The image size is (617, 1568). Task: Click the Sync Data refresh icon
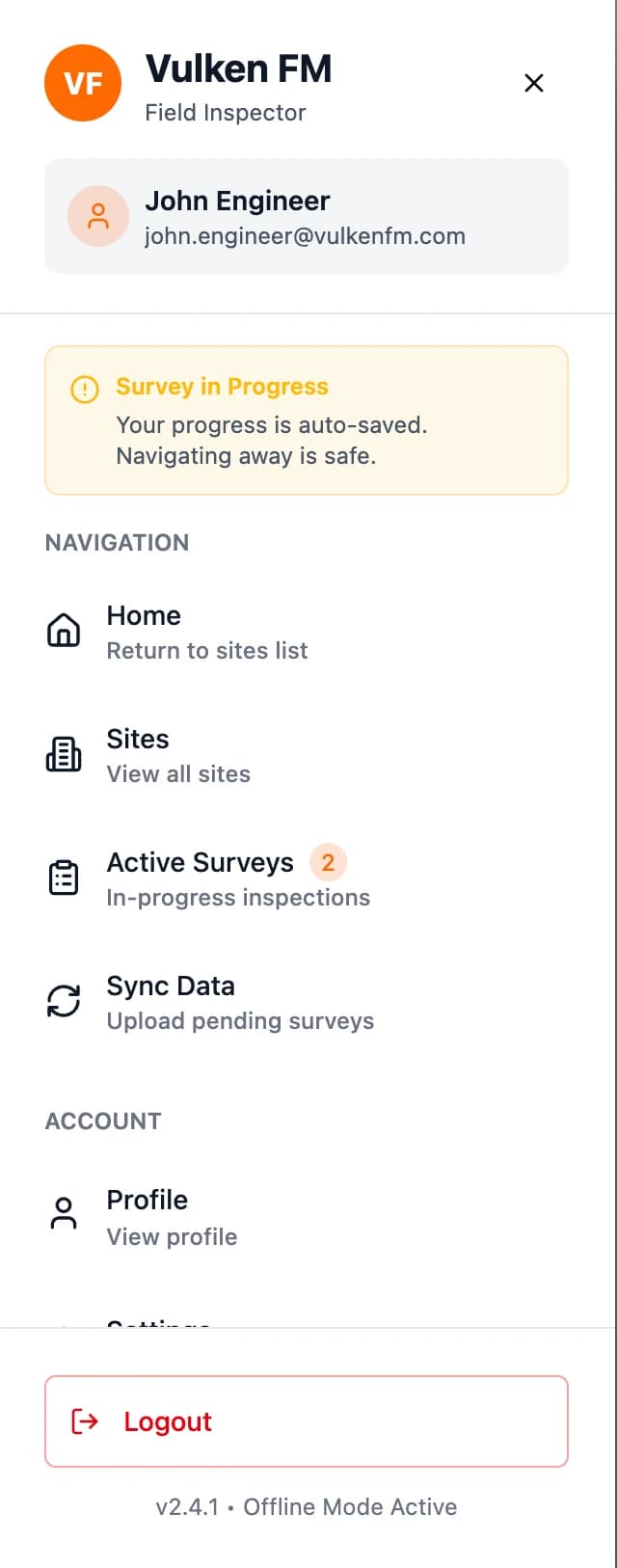click(64, 1001)
